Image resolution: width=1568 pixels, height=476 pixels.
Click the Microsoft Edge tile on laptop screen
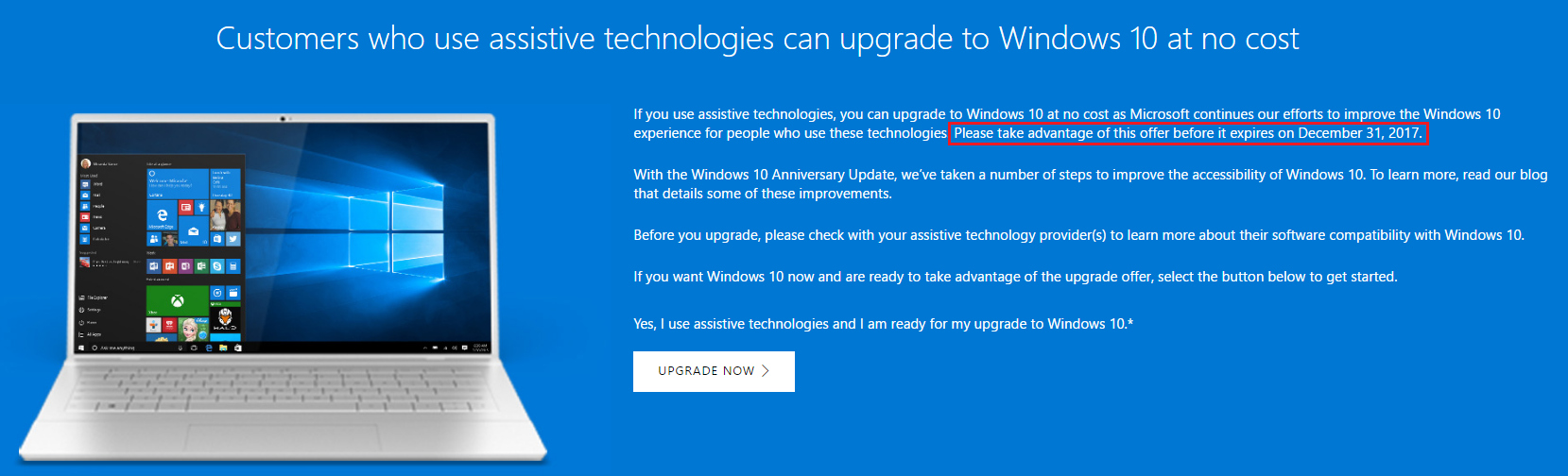pyautogui.click(x=162, y=215)
